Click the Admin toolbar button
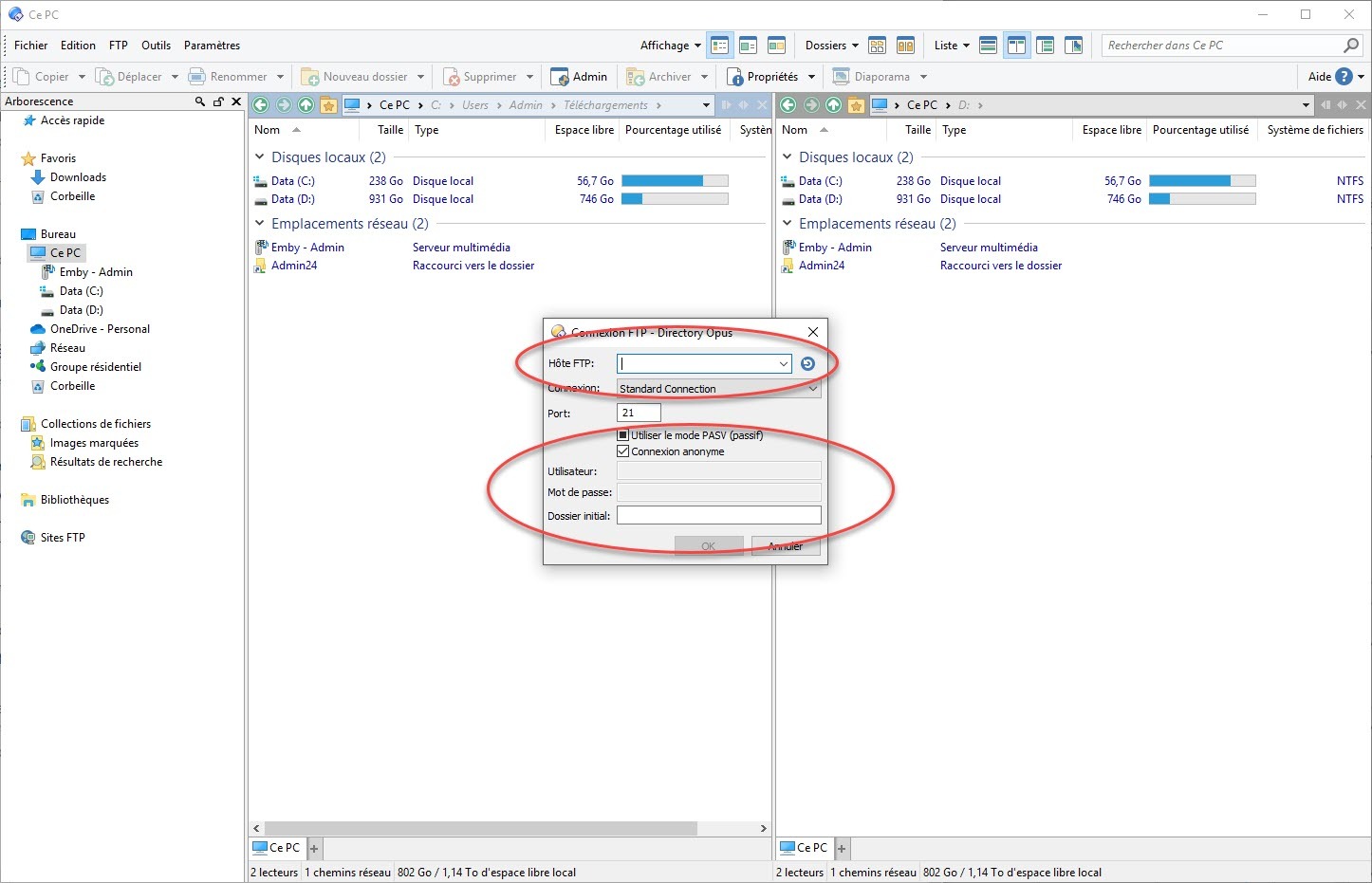Image resolution: width=1372 pixels, height=883 pixels. point(579,77)
